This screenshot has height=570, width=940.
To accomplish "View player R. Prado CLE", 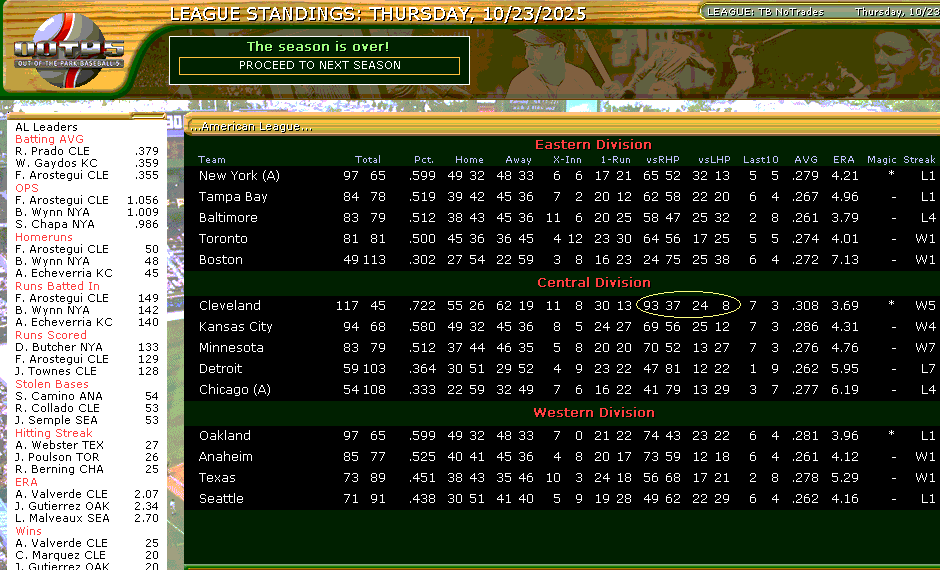I will 56,151.
